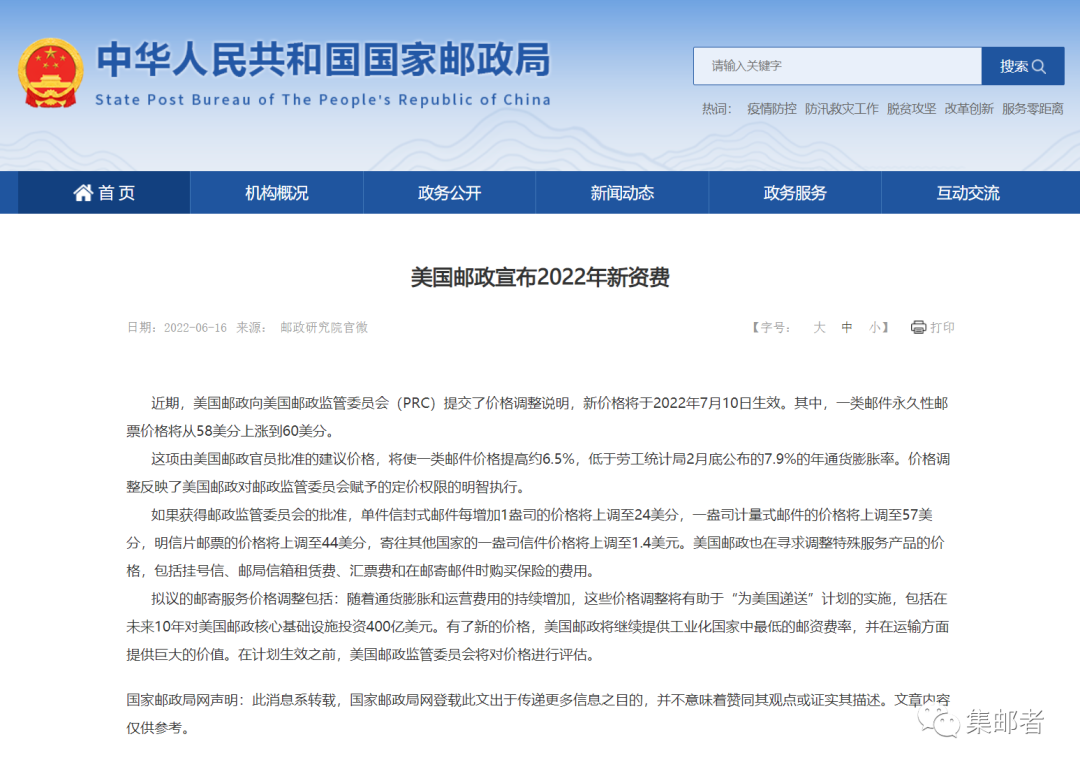Click the paragraph starting with 这项由美国邮政官员批准
The image size is (1080, 769).
538,473
